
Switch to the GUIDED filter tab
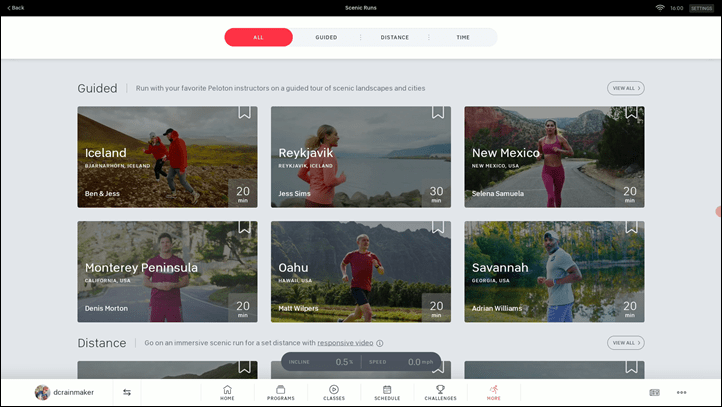[x=326, y=37]
